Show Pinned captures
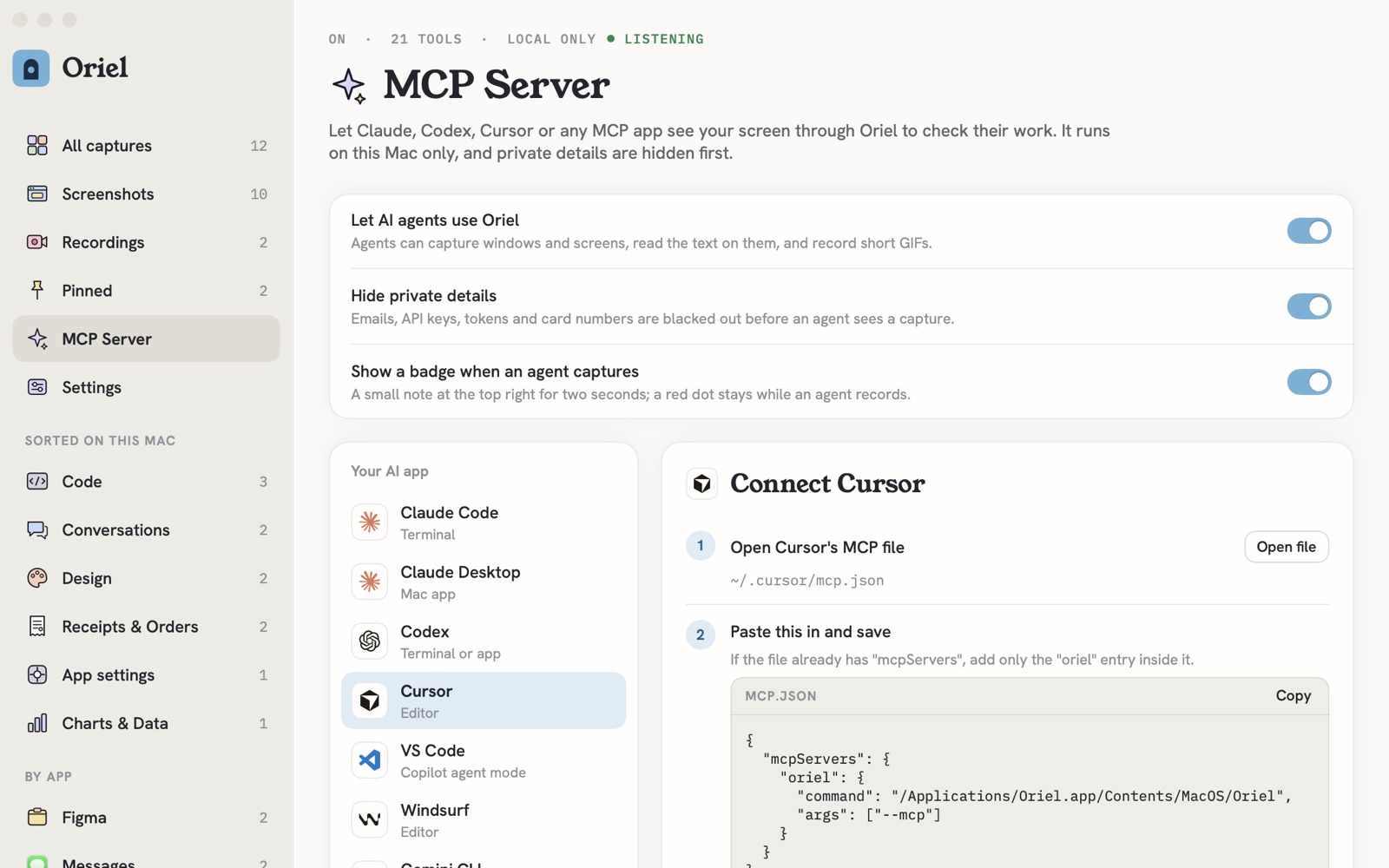Screen dimensions: 1389x868 click(146, 290)
